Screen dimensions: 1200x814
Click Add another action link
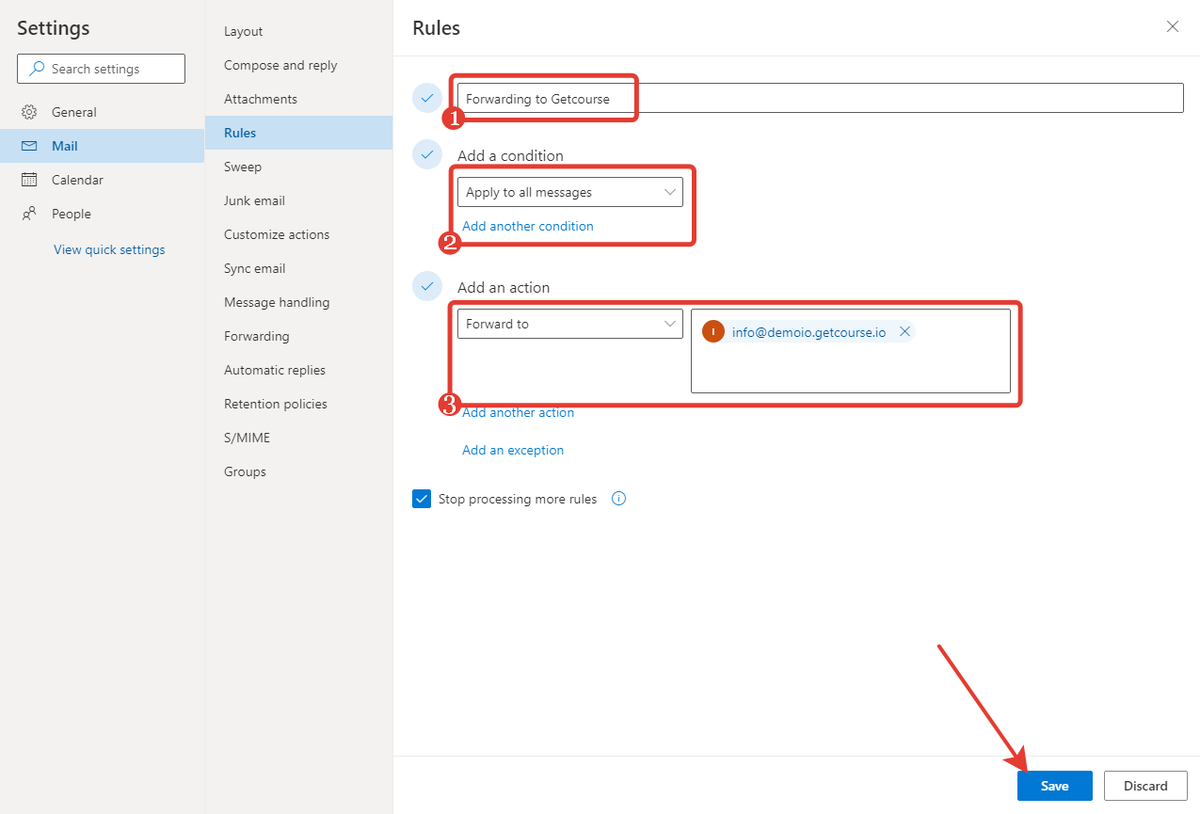518,413
